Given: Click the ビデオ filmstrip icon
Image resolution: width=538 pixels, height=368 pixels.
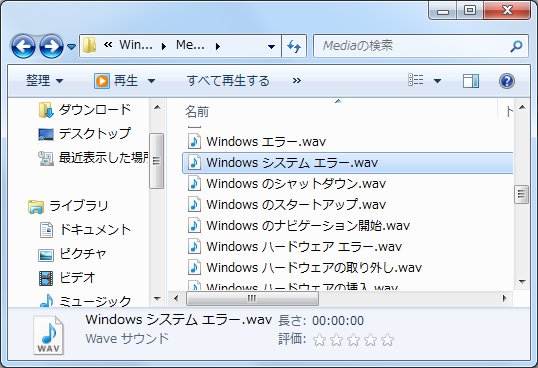Looking at the screenshot, I should click(x=46, y=278).
